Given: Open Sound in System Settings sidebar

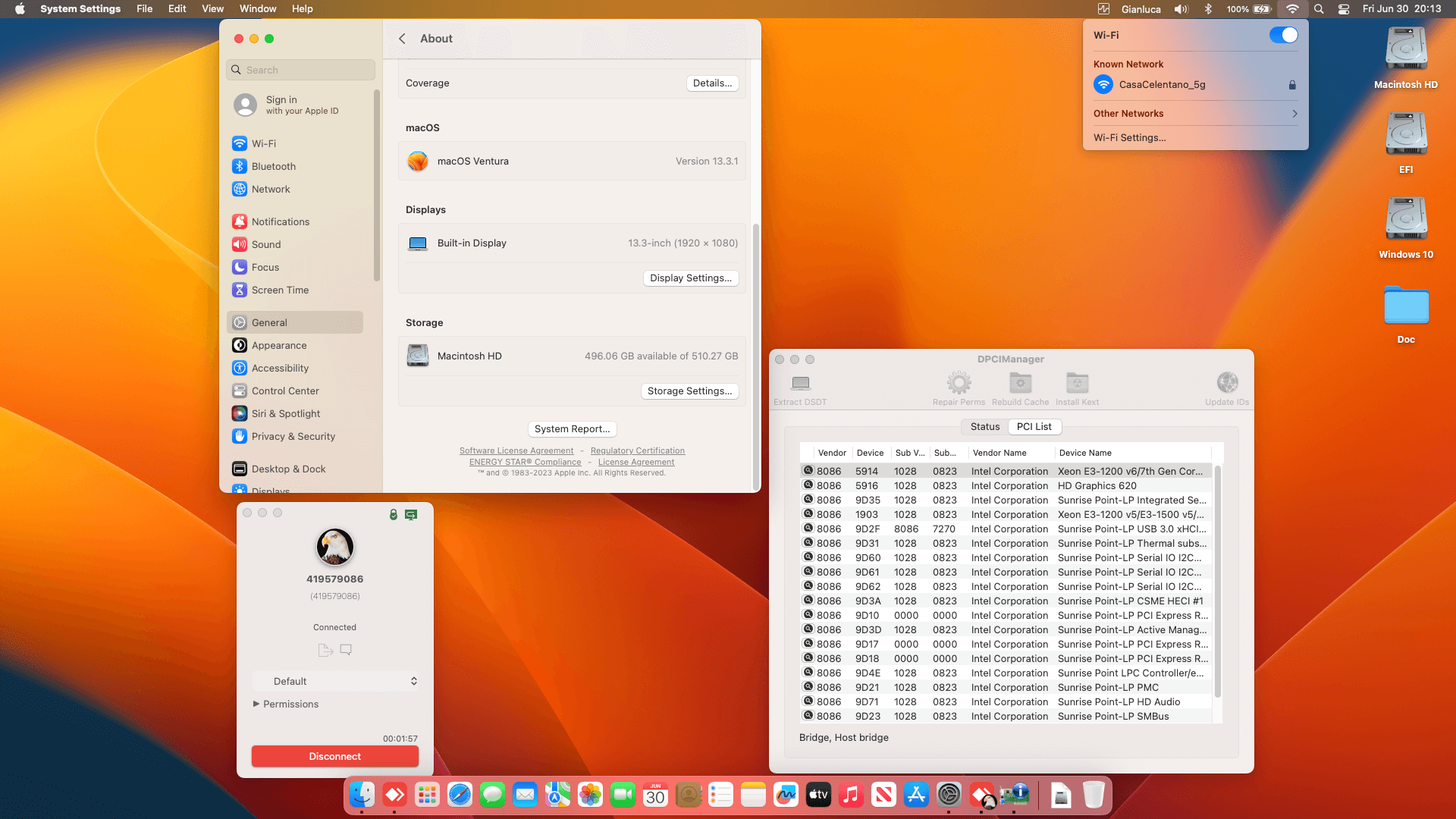Looking at the screenshot, I should (294, 244).
